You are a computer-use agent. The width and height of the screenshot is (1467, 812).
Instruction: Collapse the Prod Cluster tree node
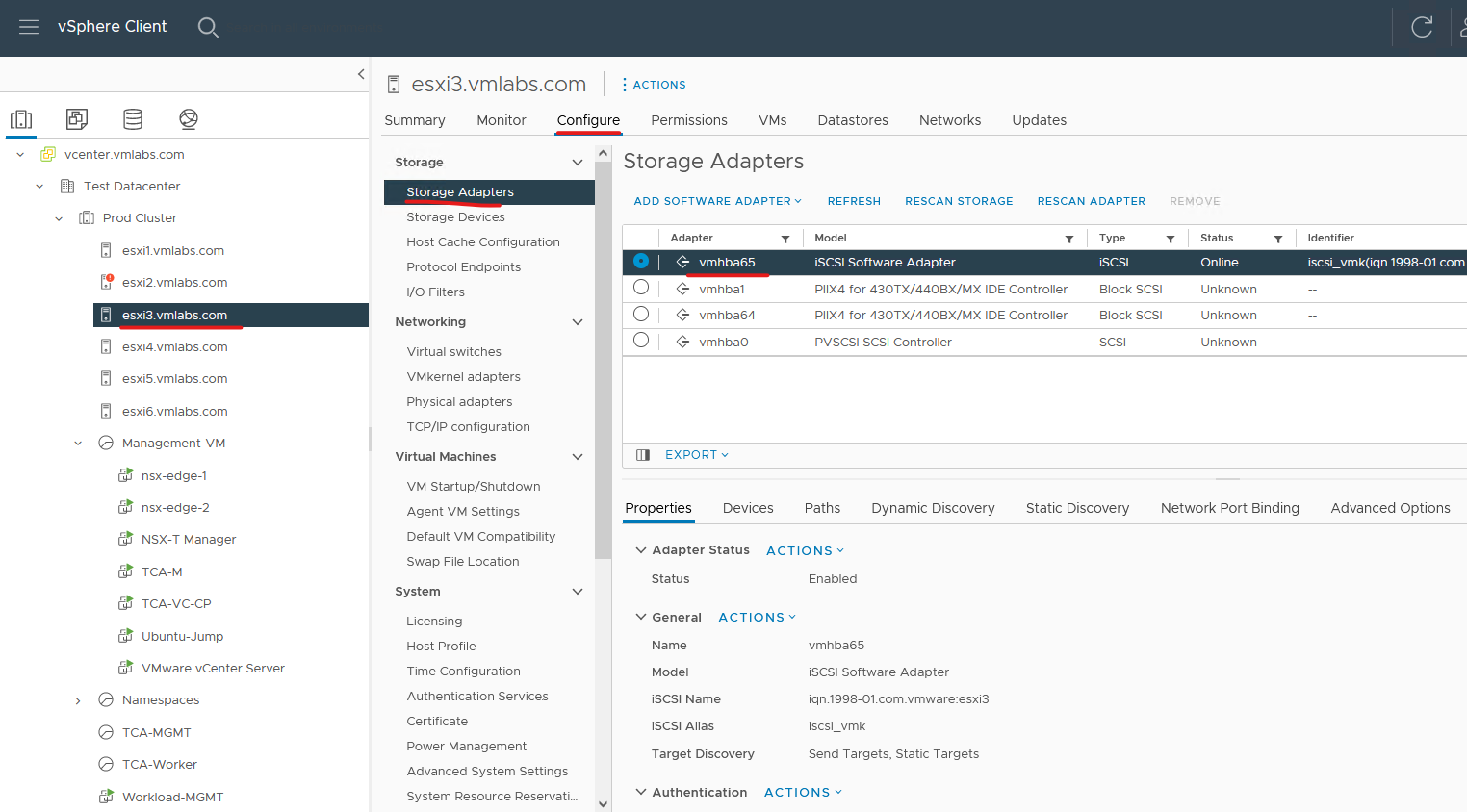pos(59,218)
